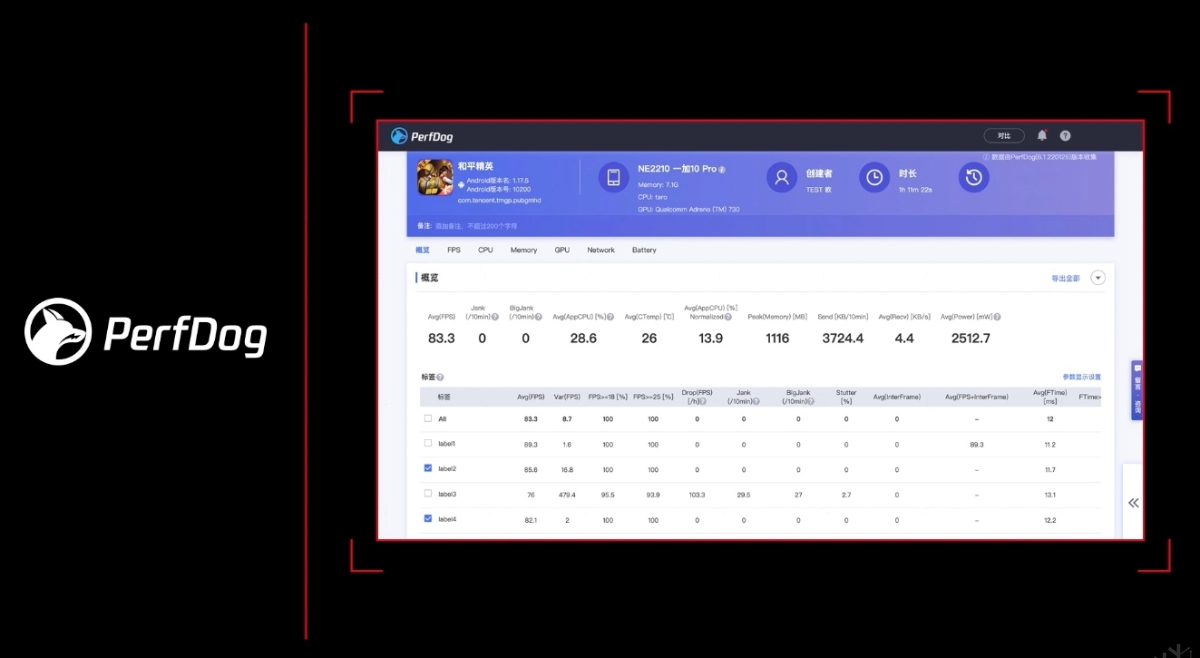
Task: Click the 28.6 Avg(AppCPU) summary value
Action: click(x=583, y=338)
